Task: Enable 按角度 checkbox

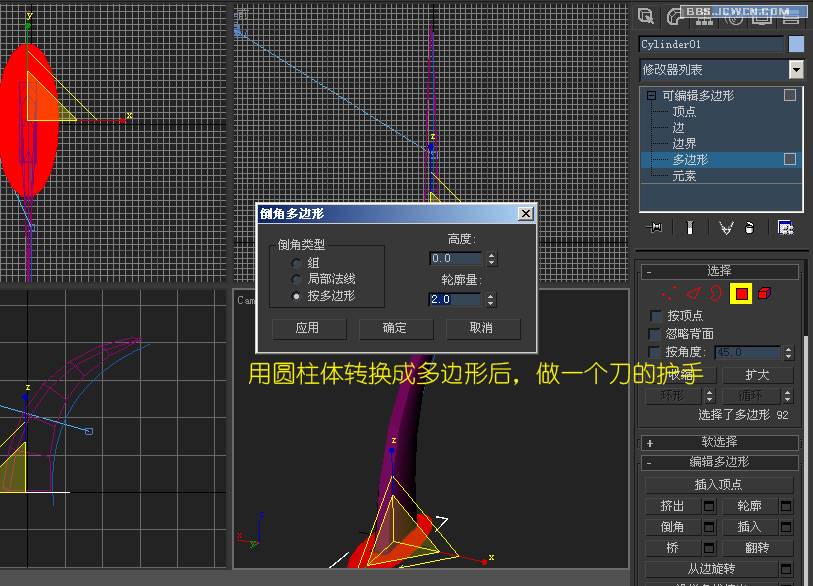Action: click(656, 352)
